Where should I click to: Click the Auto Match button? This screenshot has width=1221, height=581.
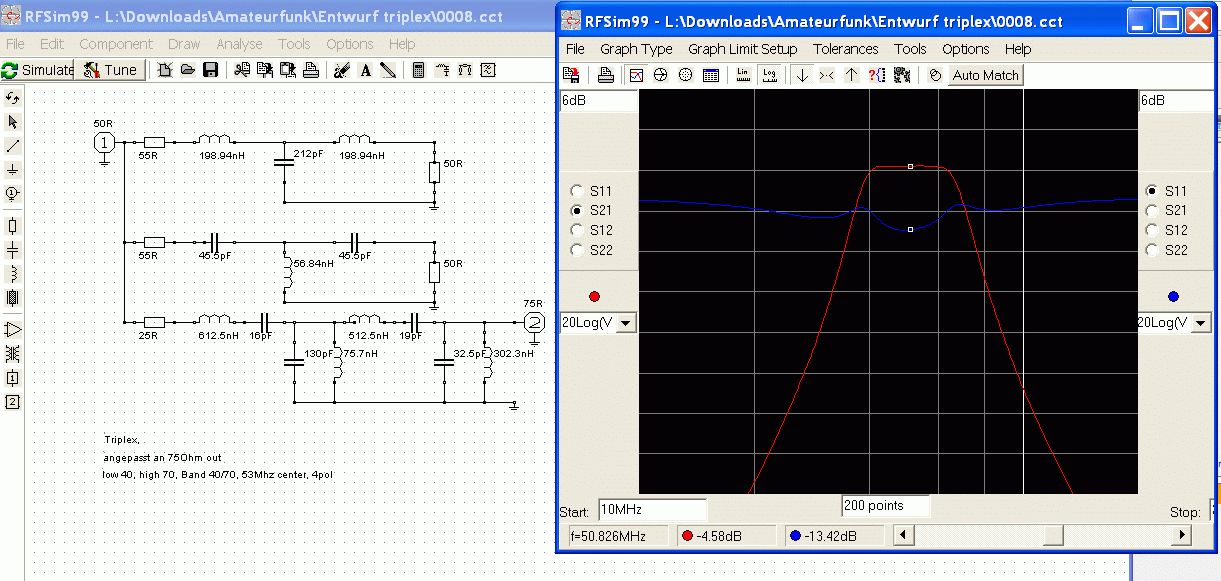click(985, 75)
